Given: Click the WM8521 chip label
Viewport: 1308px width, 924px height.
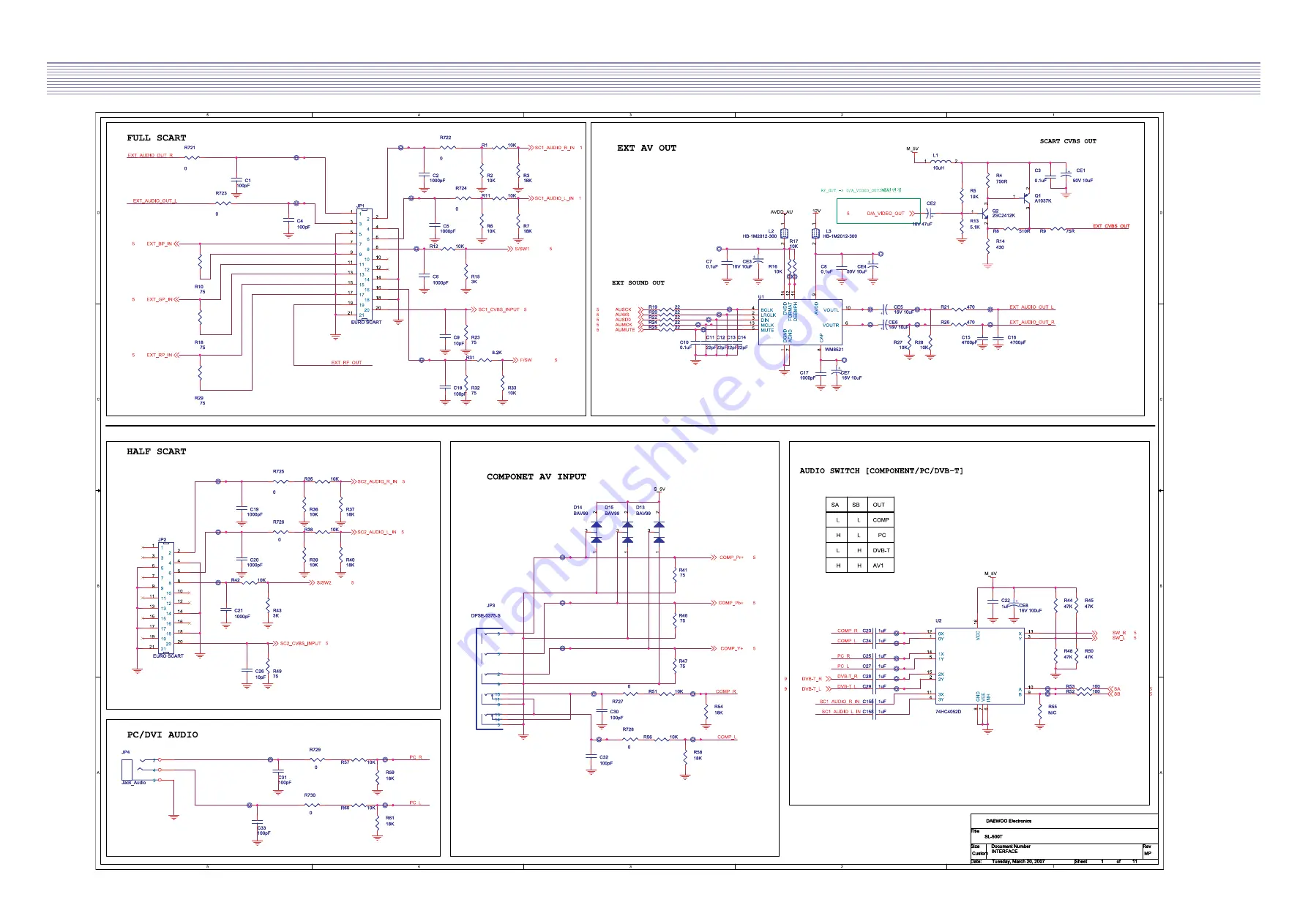Looking at the screenshot, I should coord(834,350).
